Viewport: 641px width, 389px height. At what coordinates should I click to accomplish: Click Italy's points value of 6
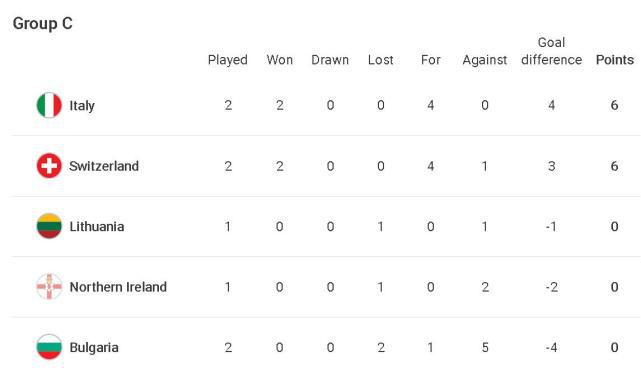tap(614, 105)
